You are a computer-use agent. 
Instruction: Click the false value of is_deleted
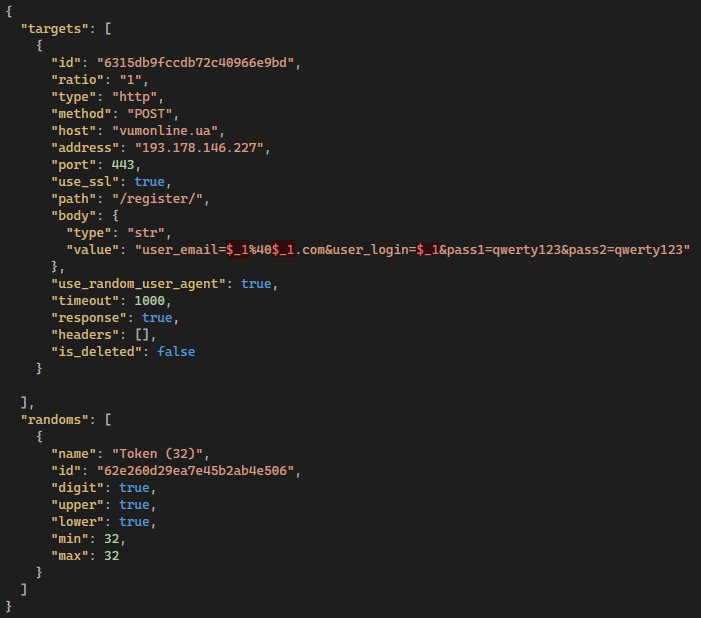(x=176, y=351)
